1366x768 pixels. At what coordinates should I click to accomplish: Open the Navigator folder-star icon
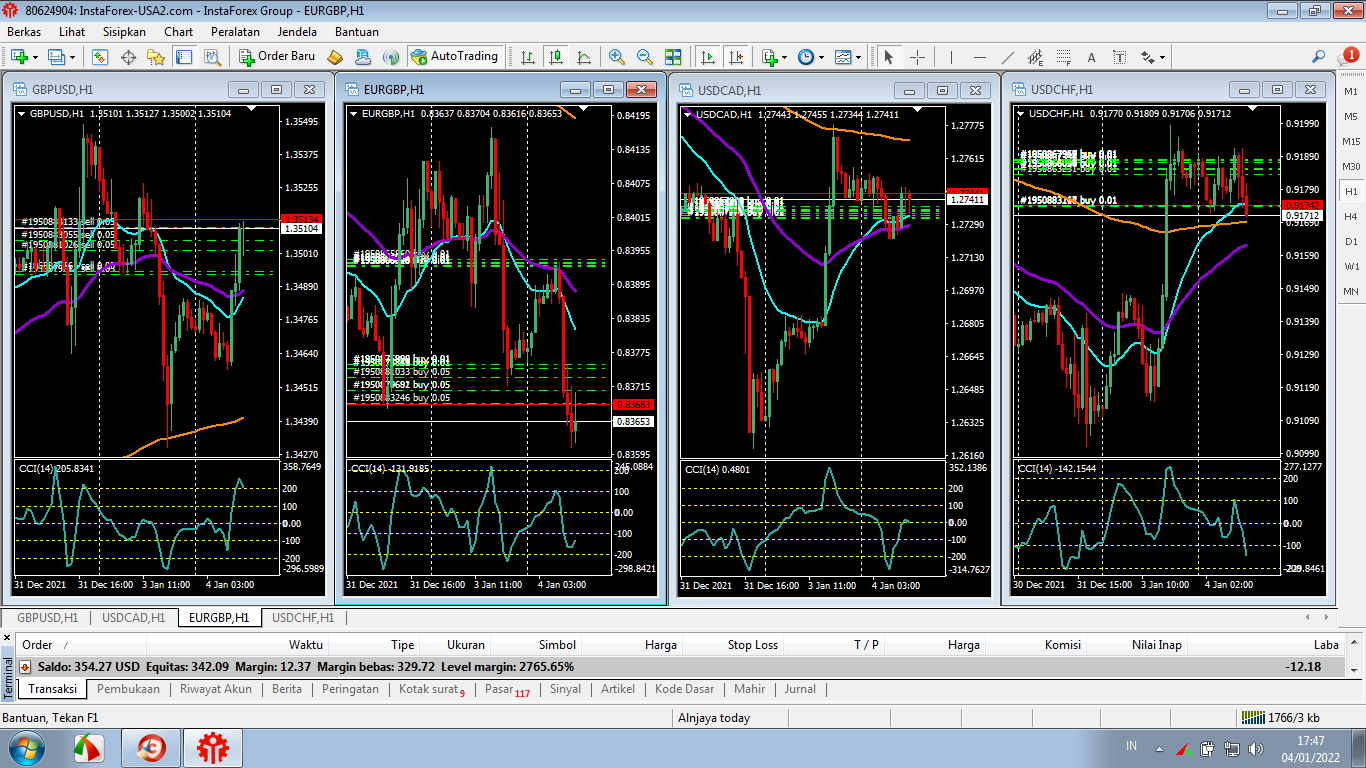click(x=155, y=57)
